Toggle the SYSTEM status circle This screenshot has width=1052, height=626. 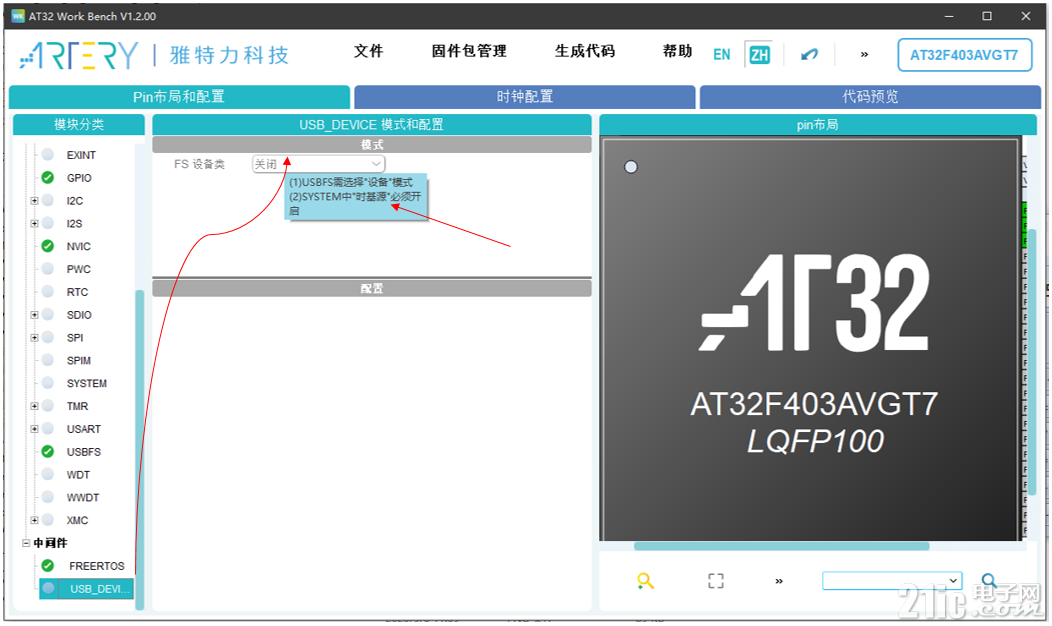tap(48, 382)
